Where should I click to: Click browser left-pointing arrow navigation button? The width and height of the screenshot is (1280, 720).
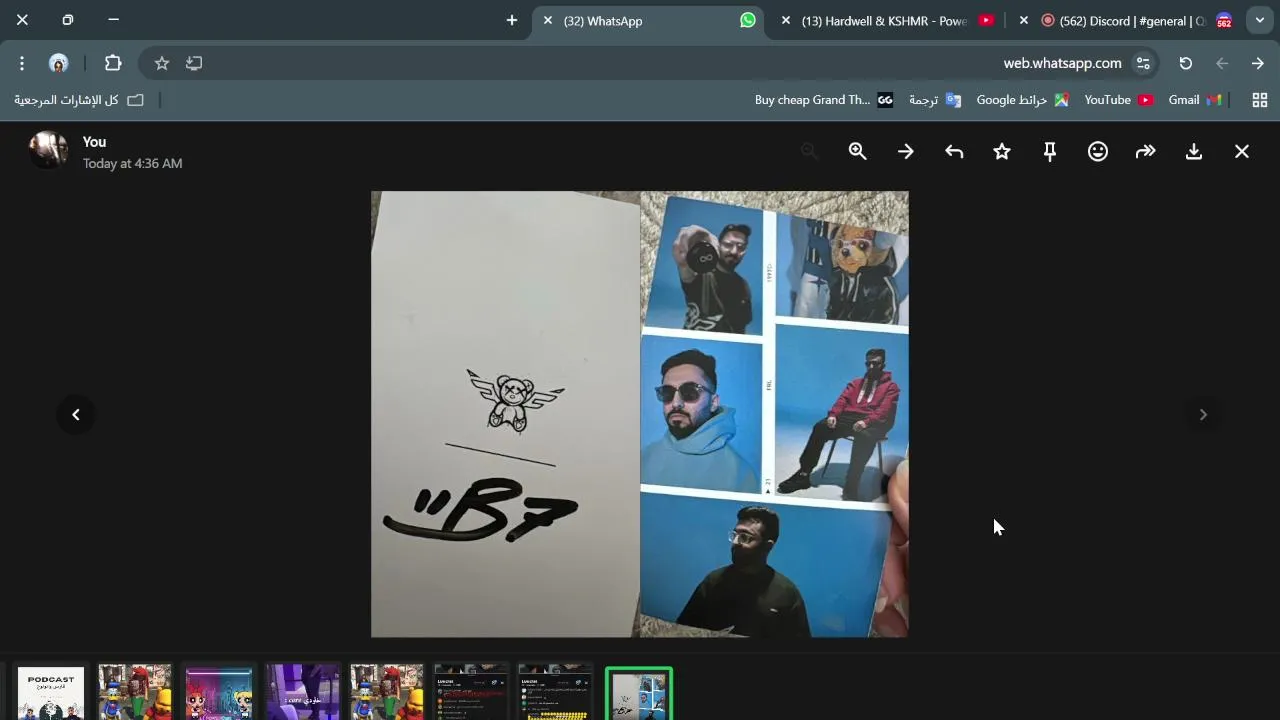point(1222,63)
